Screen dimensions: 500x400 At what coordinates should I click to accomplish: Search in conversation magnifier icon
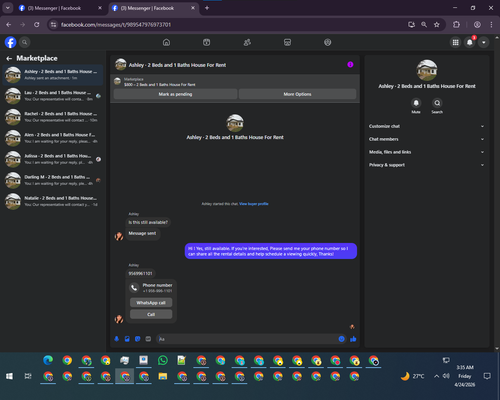437,103
